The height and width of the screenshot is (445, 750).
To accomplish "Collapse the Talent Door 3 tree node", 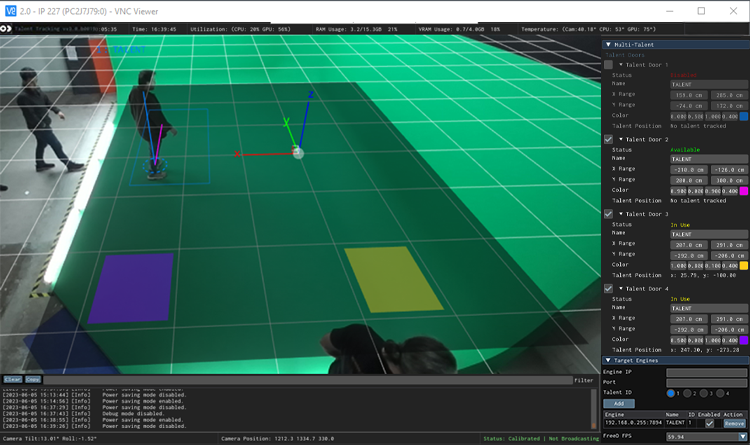I will (620, 214).
